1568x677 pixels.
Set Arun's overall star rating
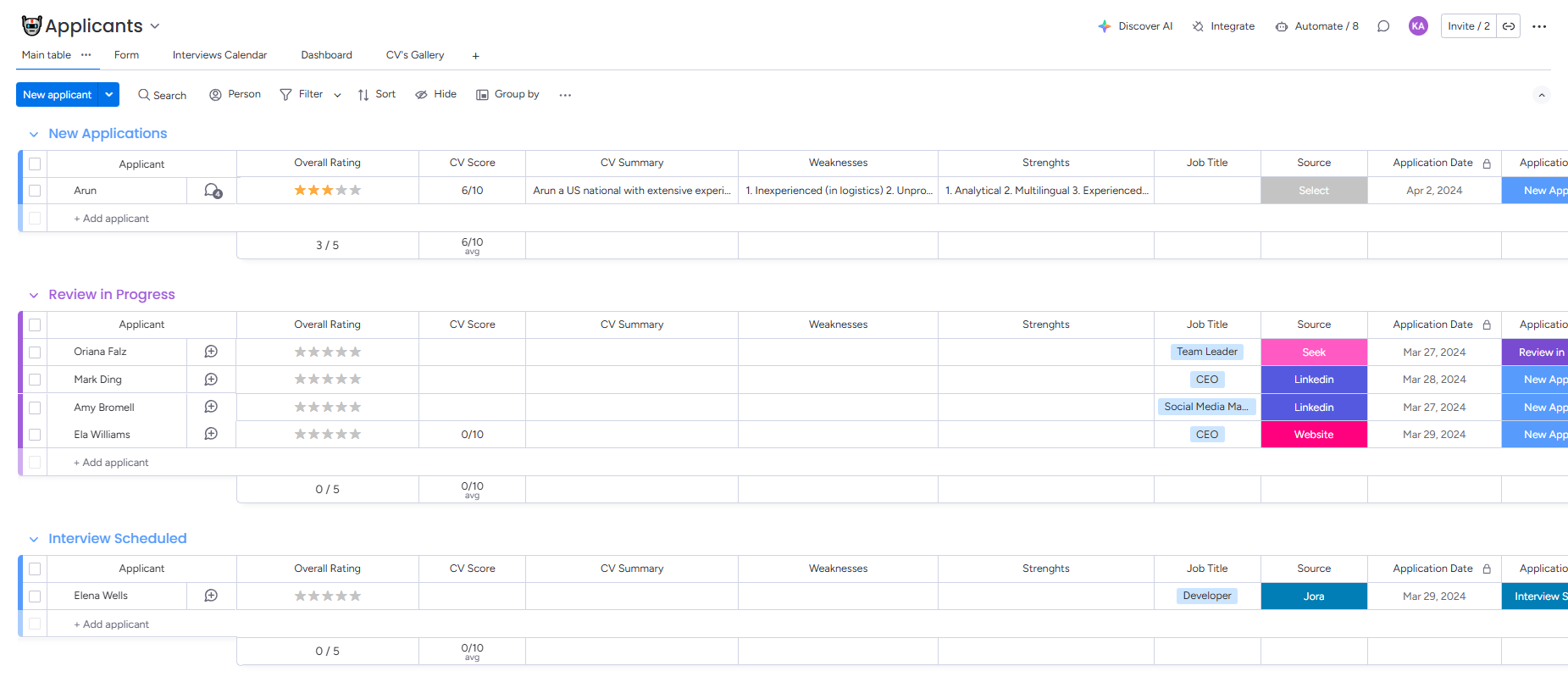327,191
